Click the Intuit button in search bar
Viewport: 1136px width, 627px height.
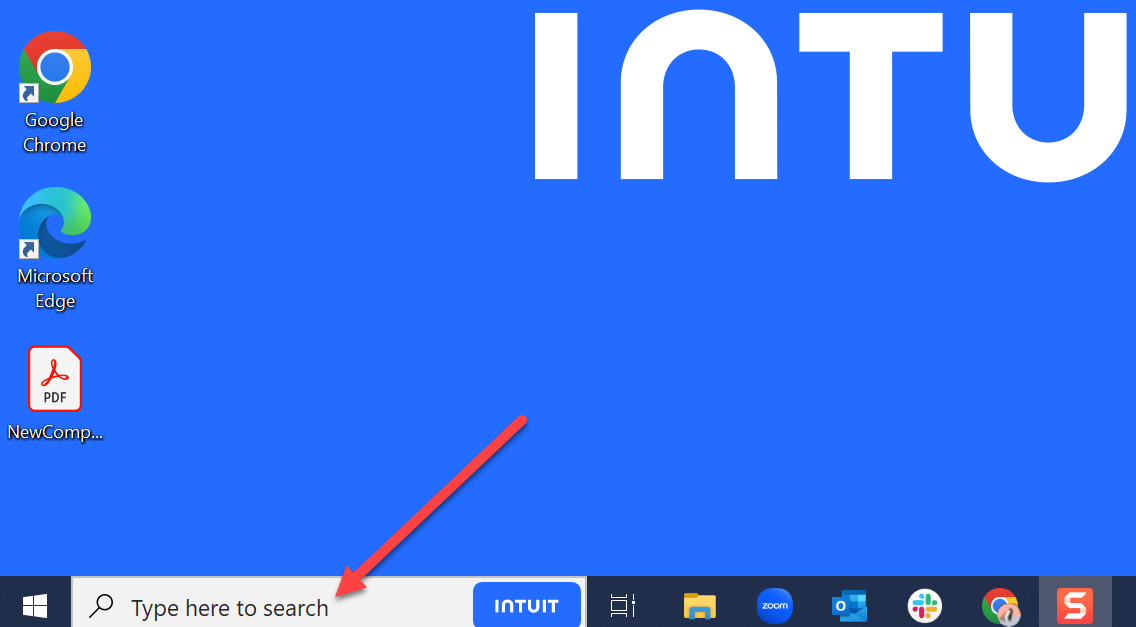pos(527,605)
